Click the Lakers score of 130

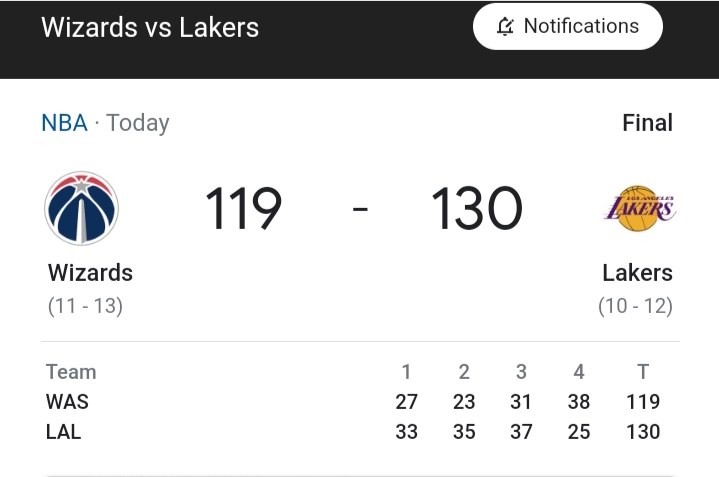(x=476, y=208)
